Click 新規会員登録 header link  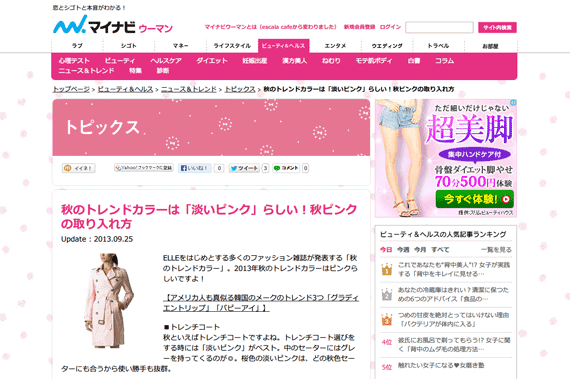point(359,27)
